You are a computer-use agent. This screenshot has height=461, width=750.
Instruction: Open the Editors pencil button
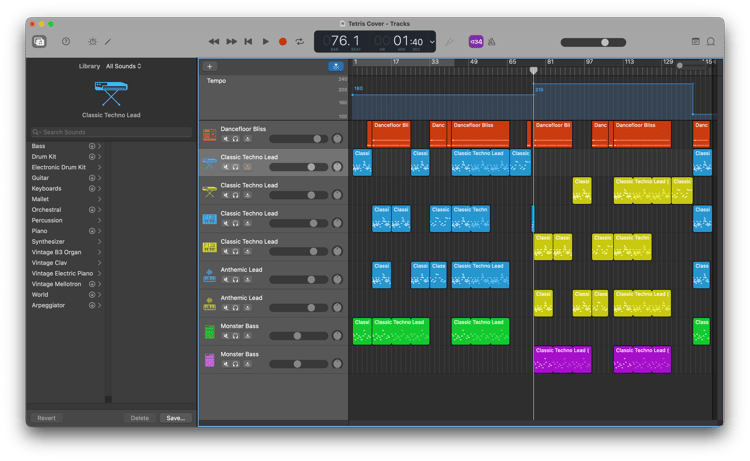tap(108, 42)
